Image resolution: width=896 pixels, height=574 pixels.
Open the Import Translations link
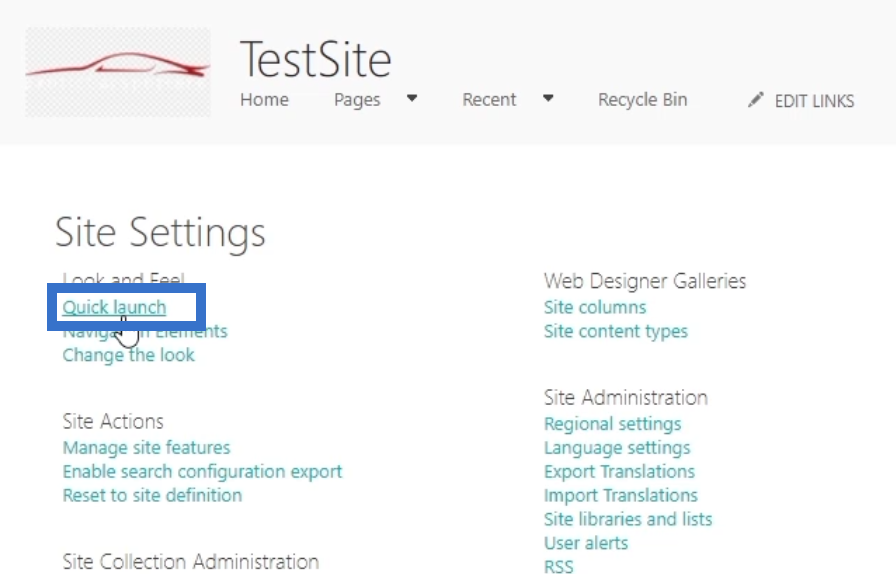click(x=621, y=495)
